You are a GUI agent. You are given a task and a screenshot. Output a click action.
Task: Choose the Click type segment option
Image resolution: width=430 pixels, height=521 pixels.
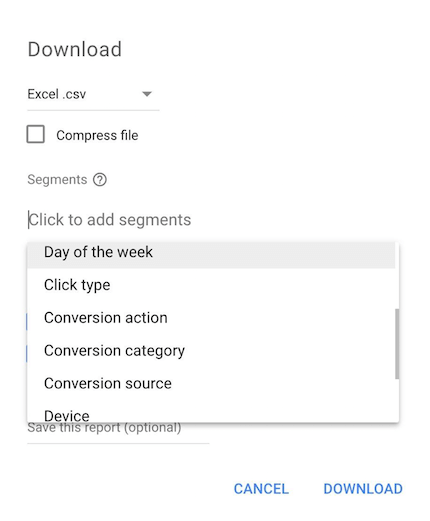click(211, 285)
